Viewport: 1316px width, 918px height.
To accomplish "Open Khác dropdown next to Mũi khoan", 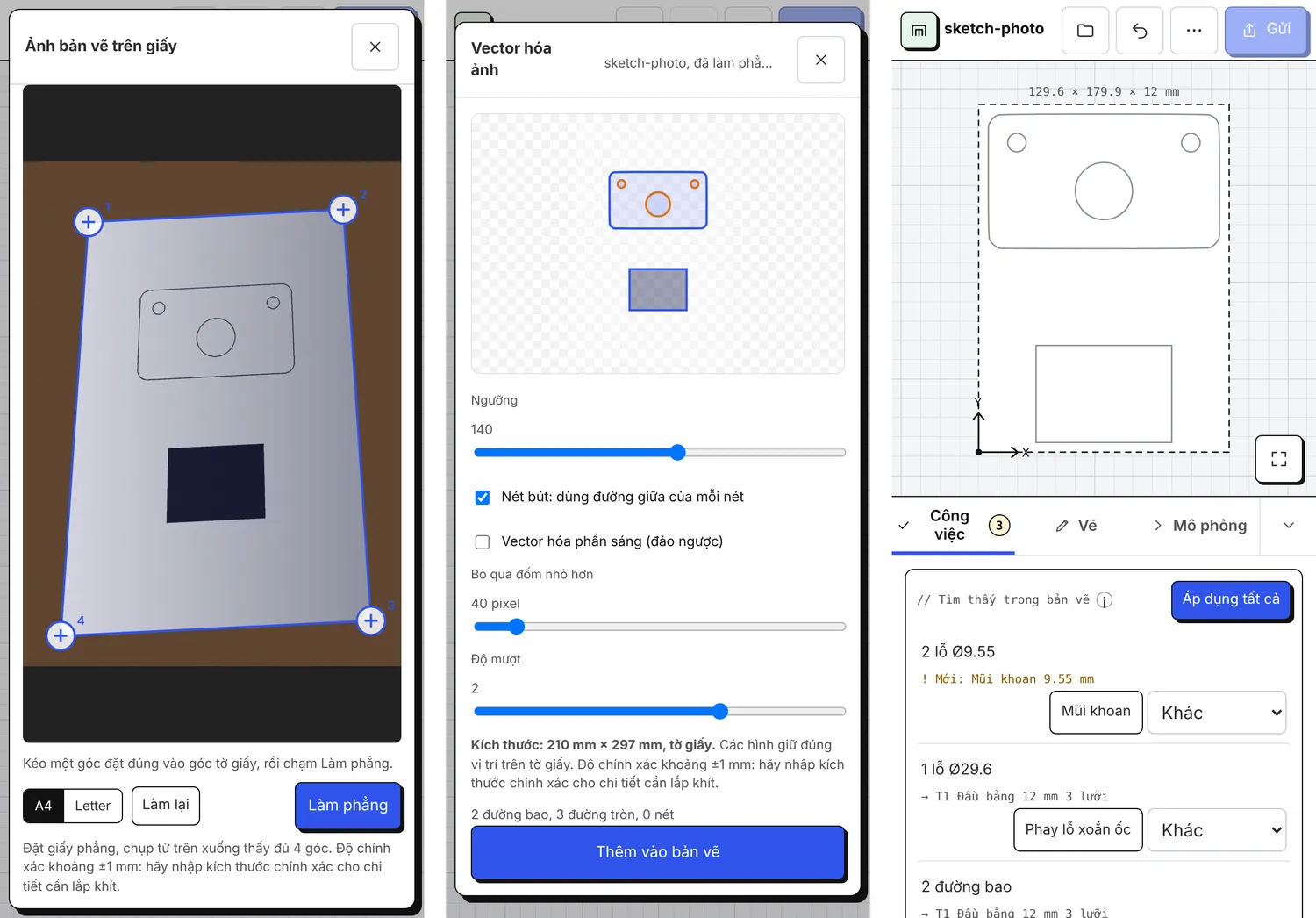I will pyautogui.click(x=1217, y=713).
